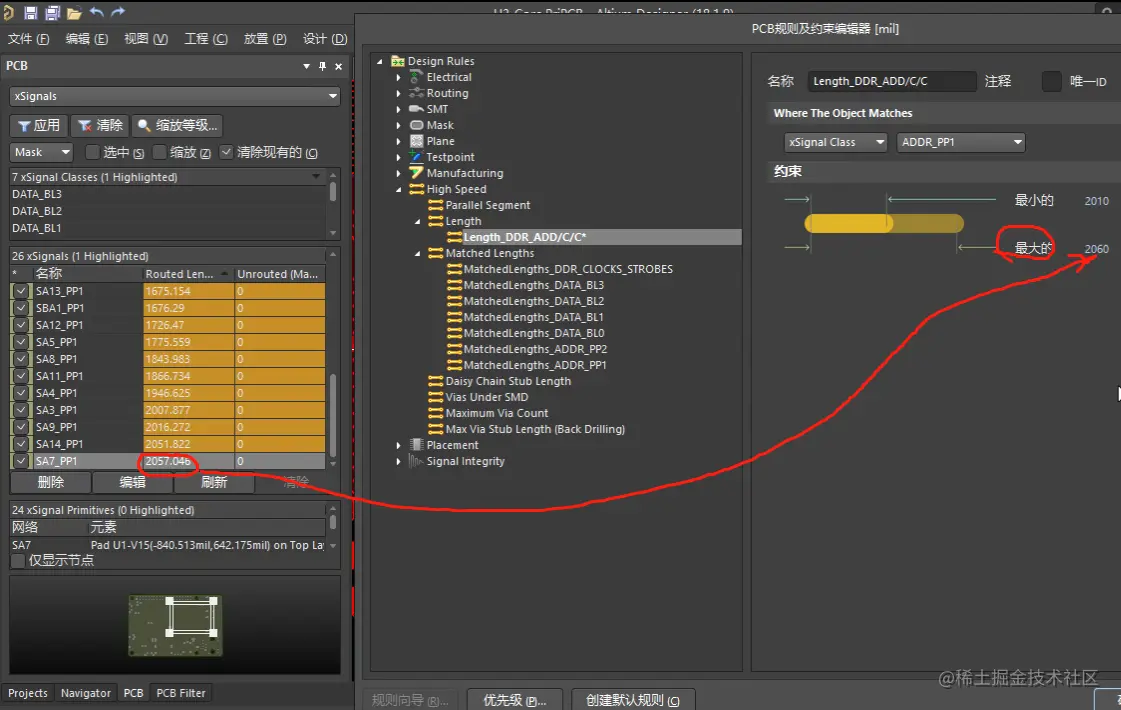1121x710 pixels.
Task: Expand the Signal Integrity node
Action: tap(399, 461)
